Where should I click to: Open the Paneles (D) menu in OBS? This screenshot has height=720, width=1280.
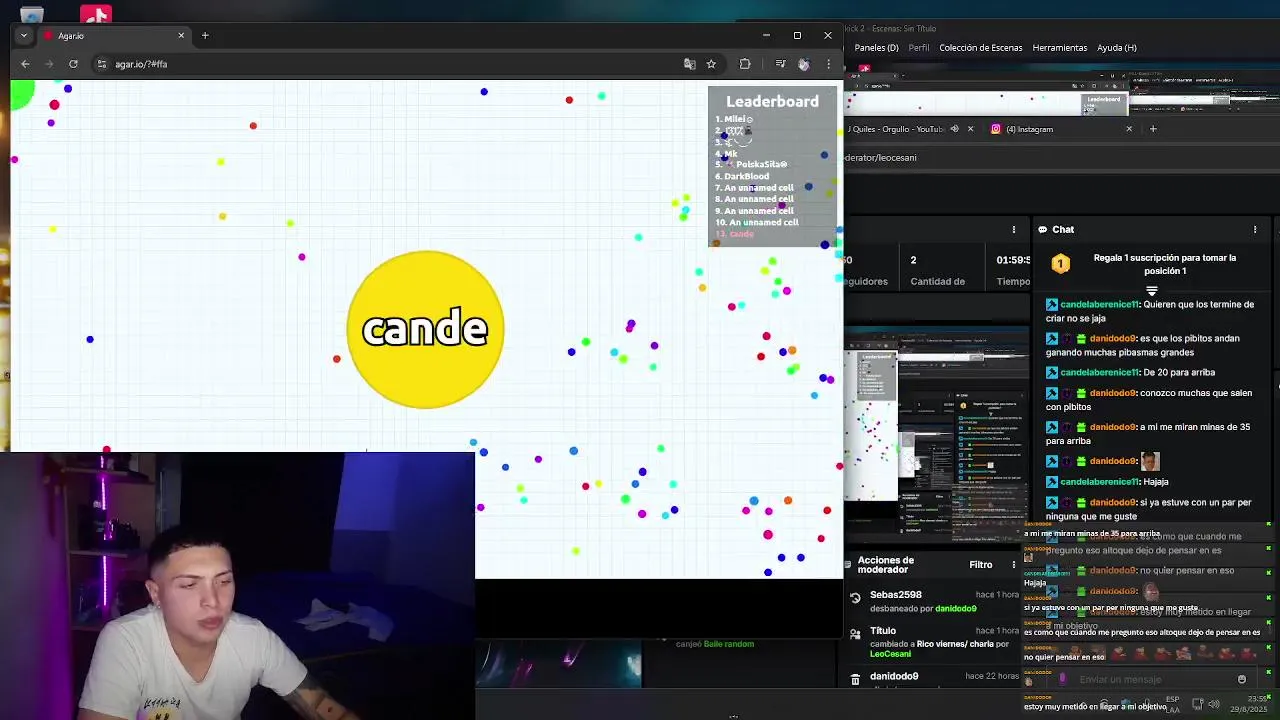click(876, 48)
